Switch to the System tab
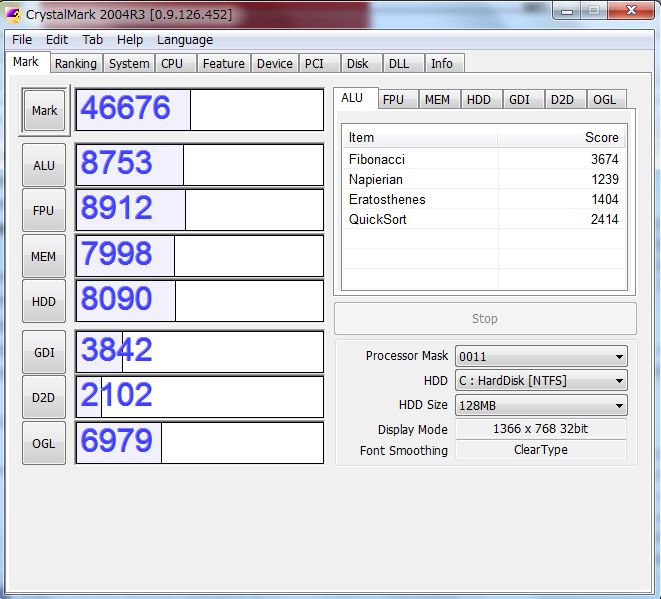The image size is (661, 599). click(x=129, y=63)
